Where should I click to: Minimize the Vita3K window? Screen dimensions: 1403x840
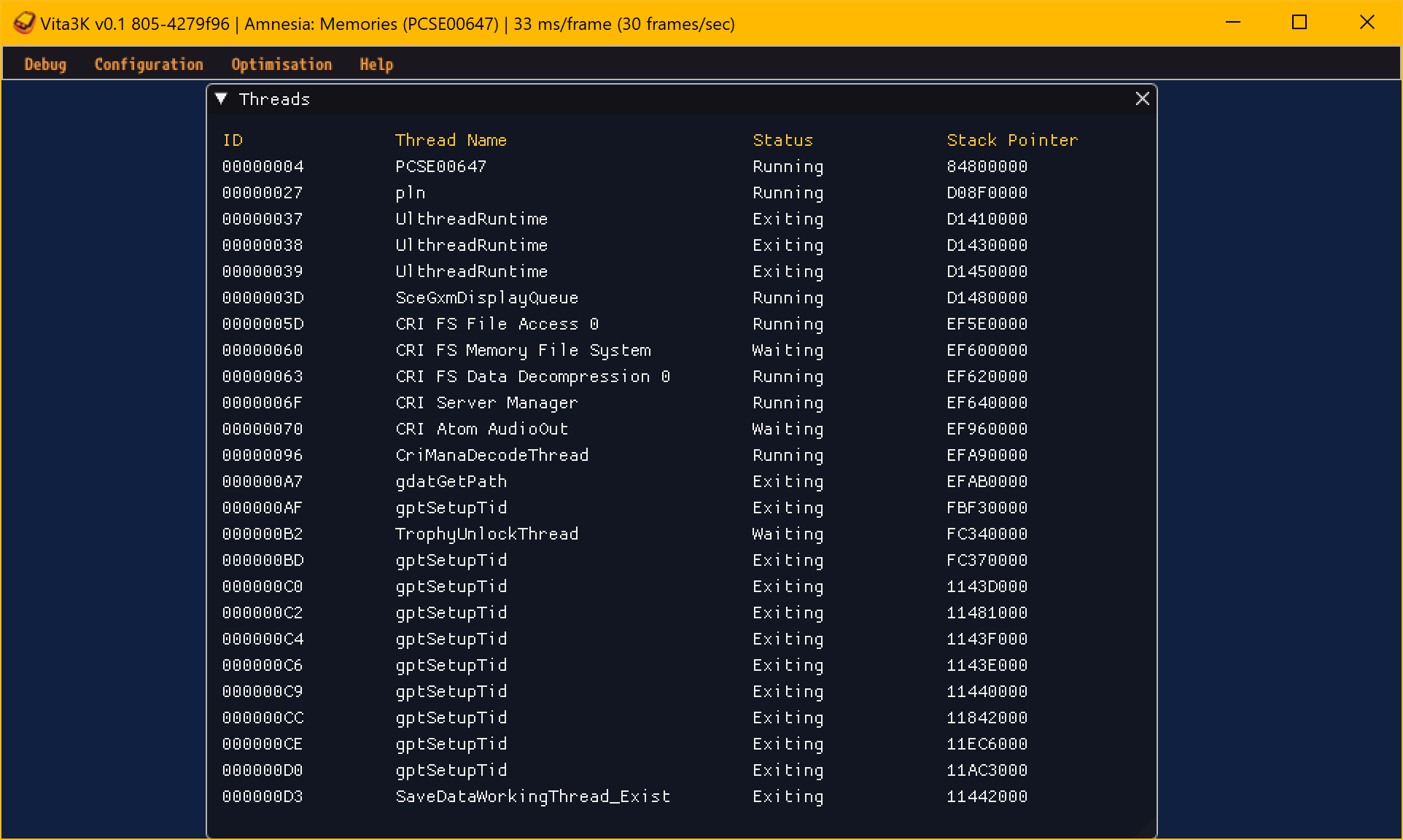[1233, 23]
